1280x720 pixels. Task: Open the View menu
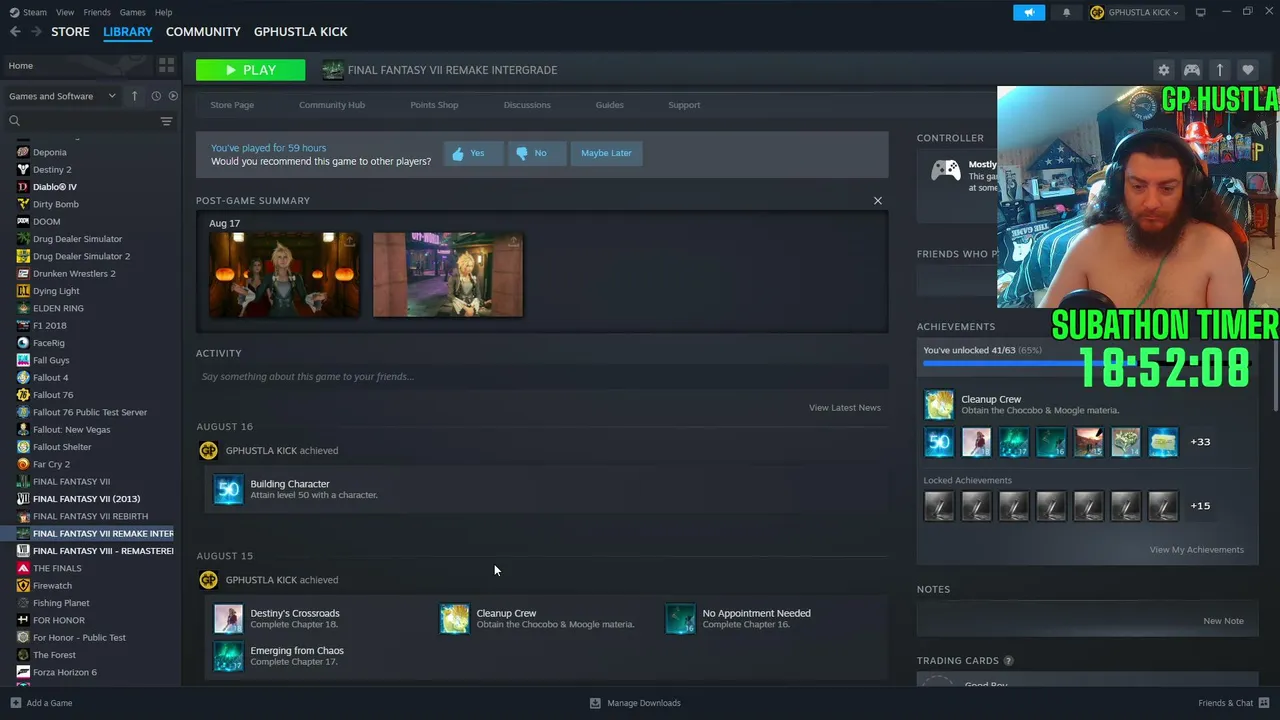(65, 12)
